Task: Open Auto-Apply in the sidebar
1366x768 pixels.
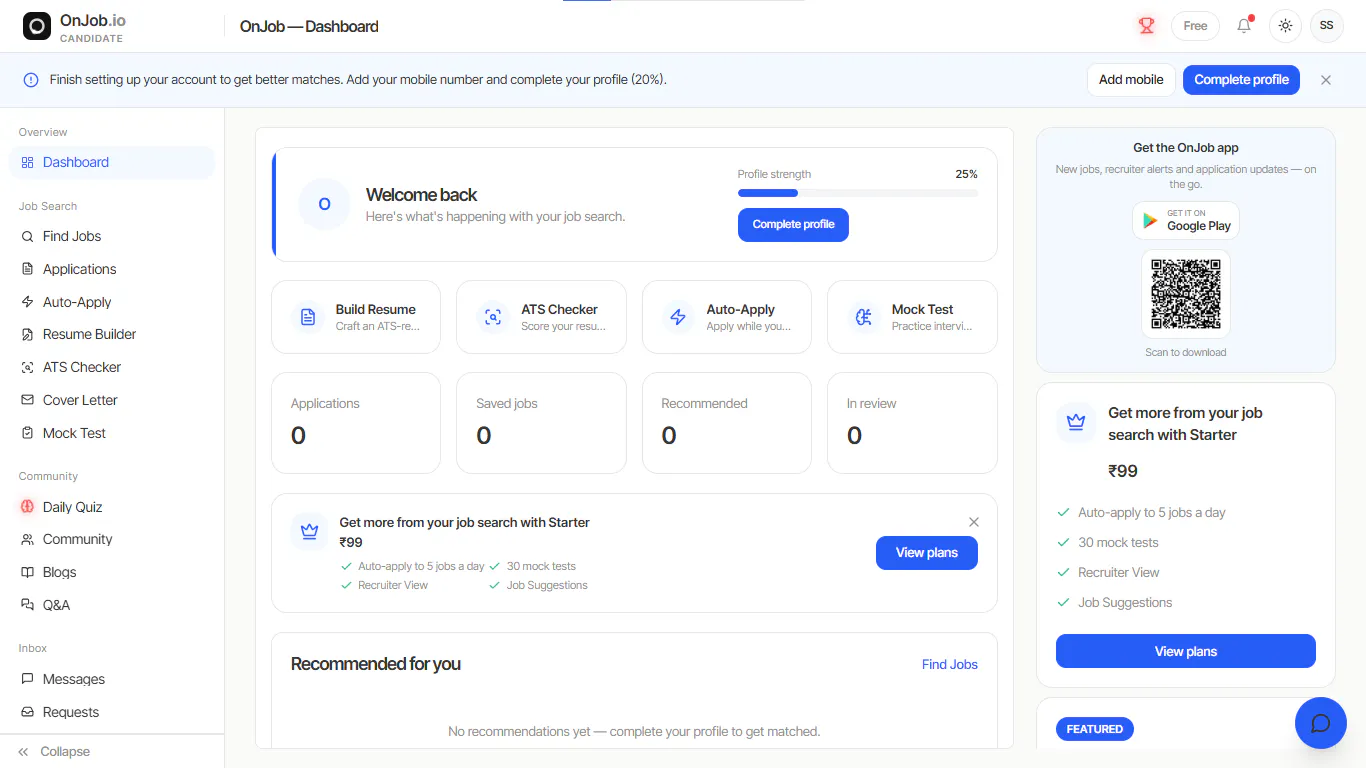Action: tap(112, 302)
